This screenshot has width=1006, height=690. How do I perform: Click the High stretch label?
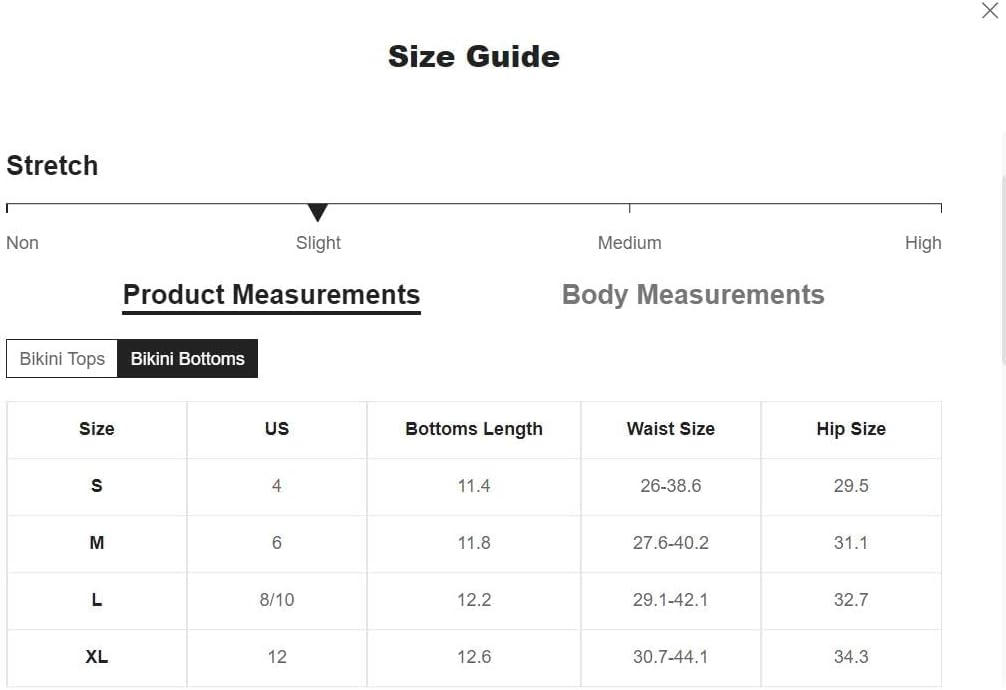tap(923, 243)
